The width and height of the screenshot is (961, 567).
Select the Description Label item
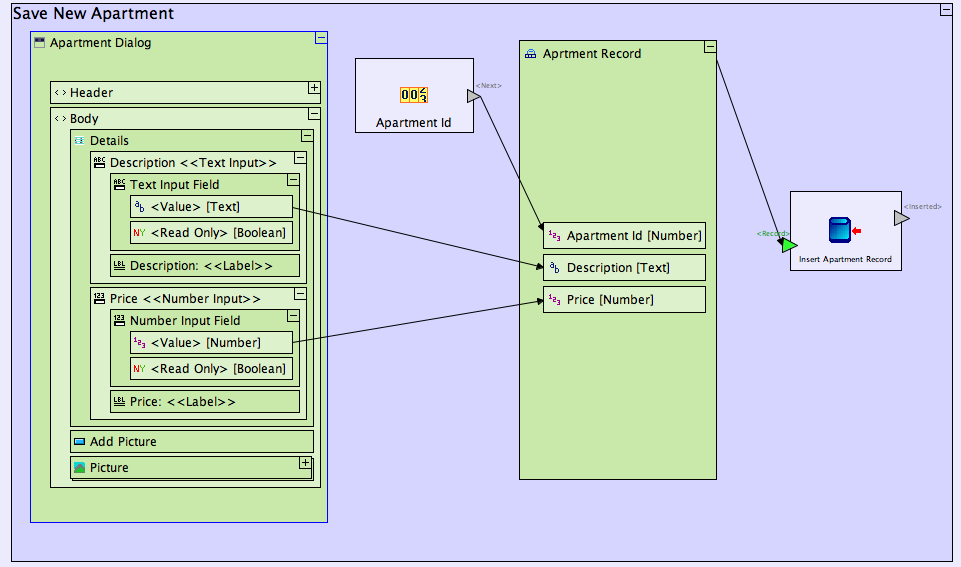(x=205, y=266)
